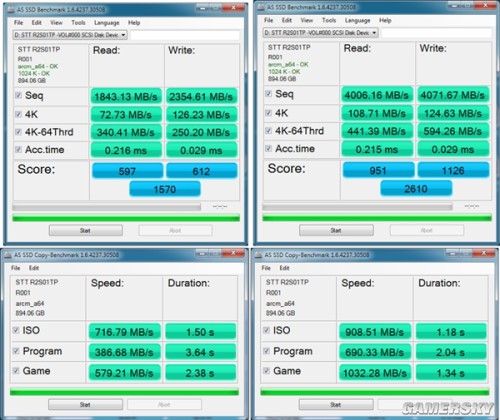Toggle the Game checkbox in right Copy-Benchmark window
The image size is (500, 420).
coord(266,371)
